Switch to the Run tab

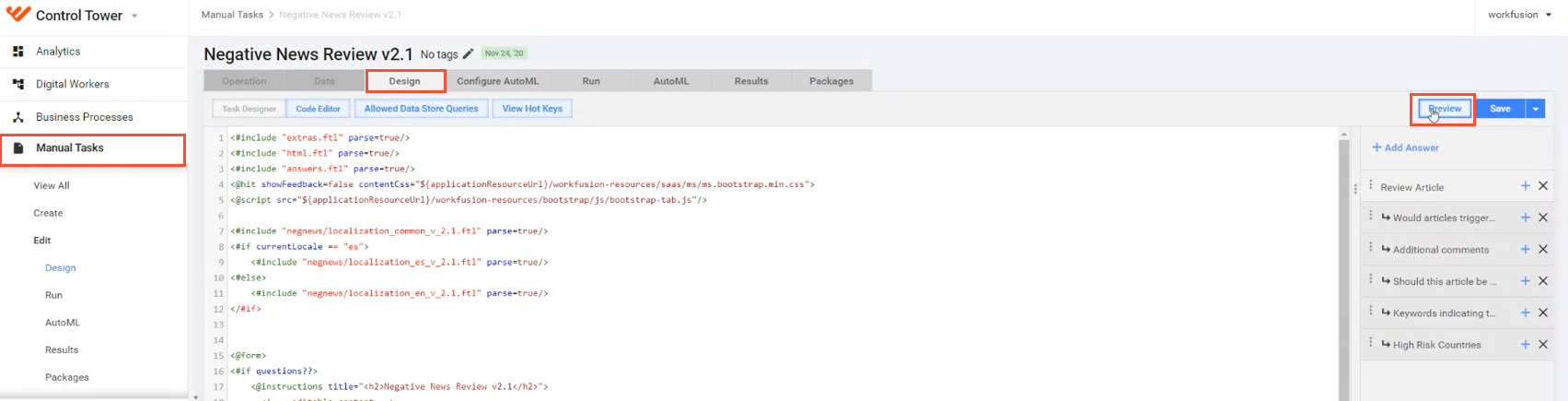point(591,81)
